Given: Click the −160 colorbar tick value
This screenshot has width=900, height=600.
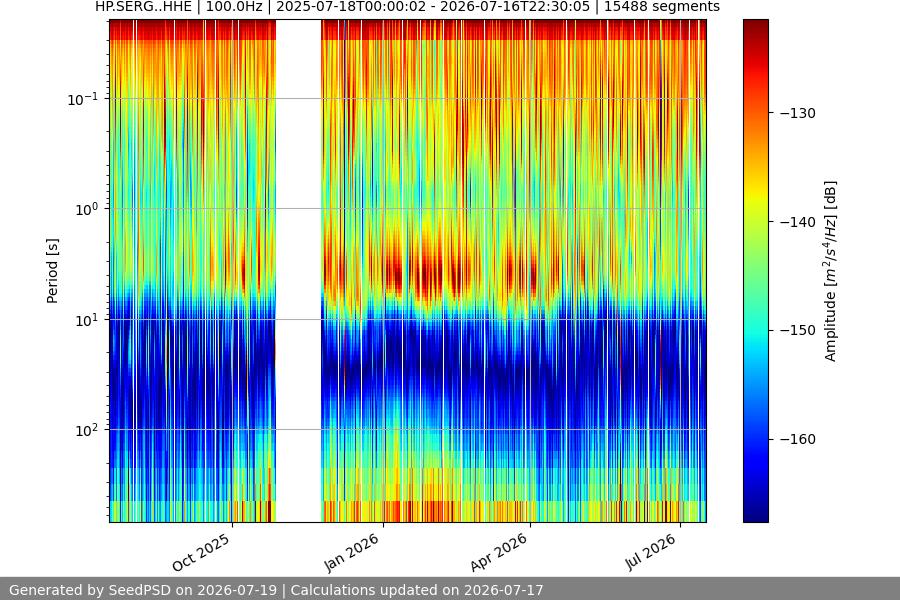Looking at the screenshot, I should pos(797,439).
